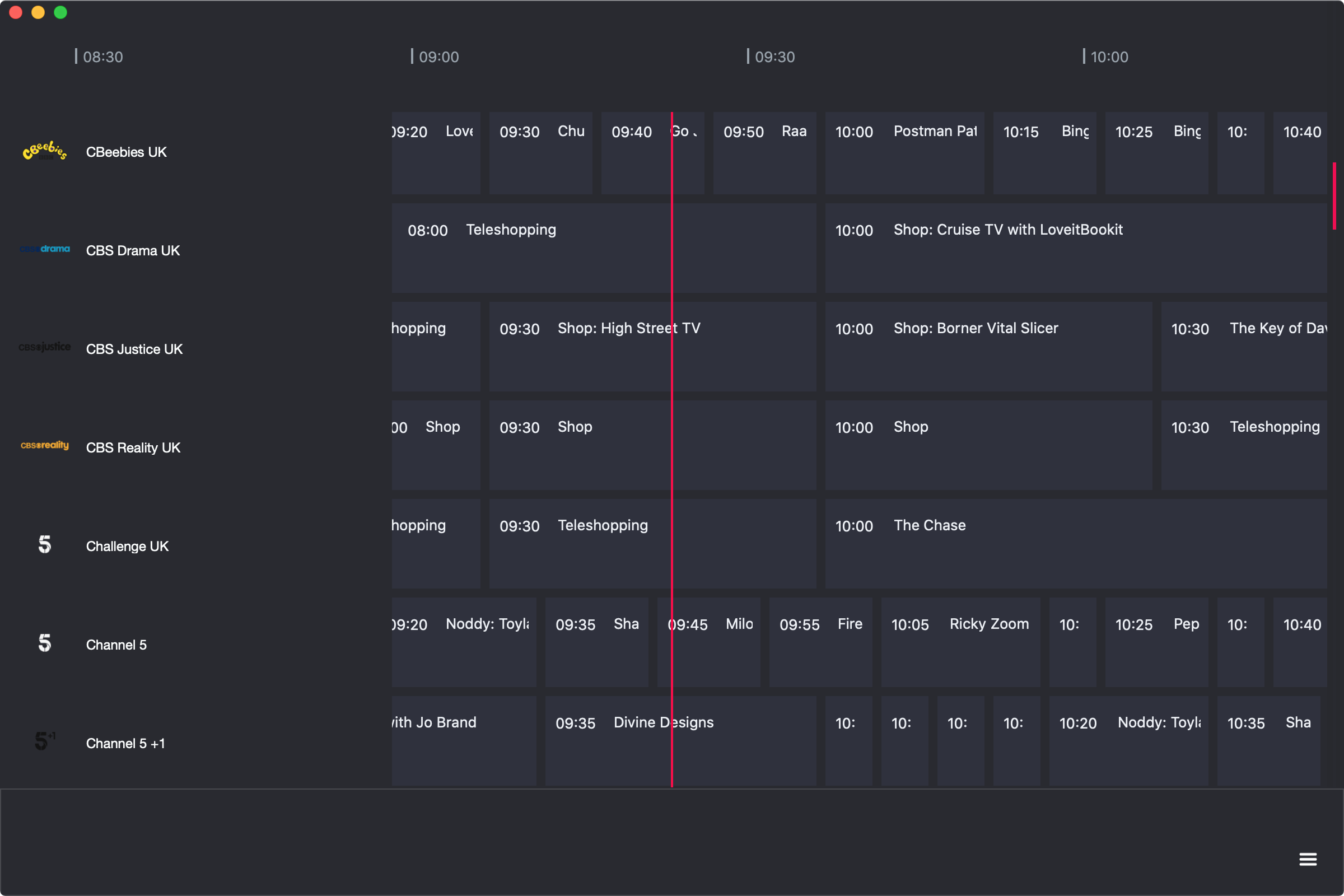Open the hamburger menu icon
This screenshot has width=1344, height=896.
tap(1308, 859)
